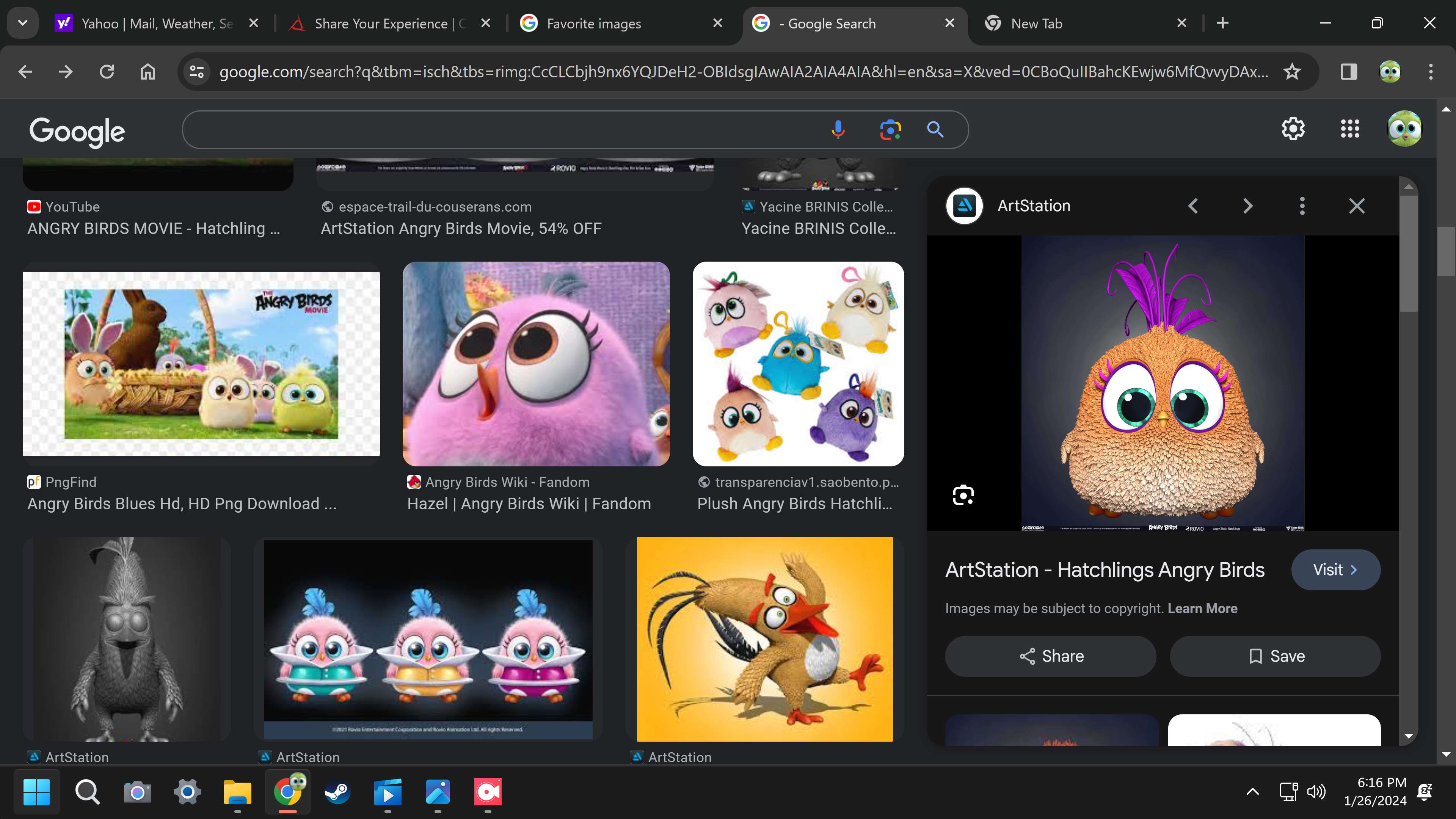The width and height of the screenshot is (1456, 819).
Task: Show previous image in the preview panel
Action: click(x=1192, y=206)
